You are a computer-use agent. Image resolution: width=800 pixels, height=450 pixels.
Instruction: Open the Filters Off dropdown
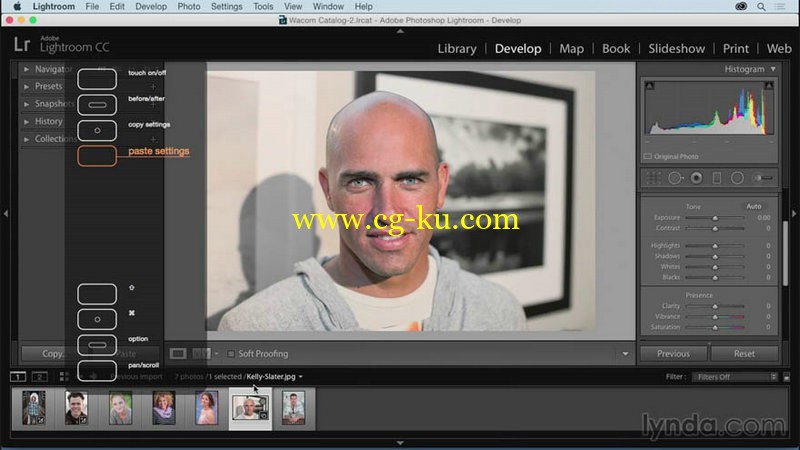tap(735, 377)
